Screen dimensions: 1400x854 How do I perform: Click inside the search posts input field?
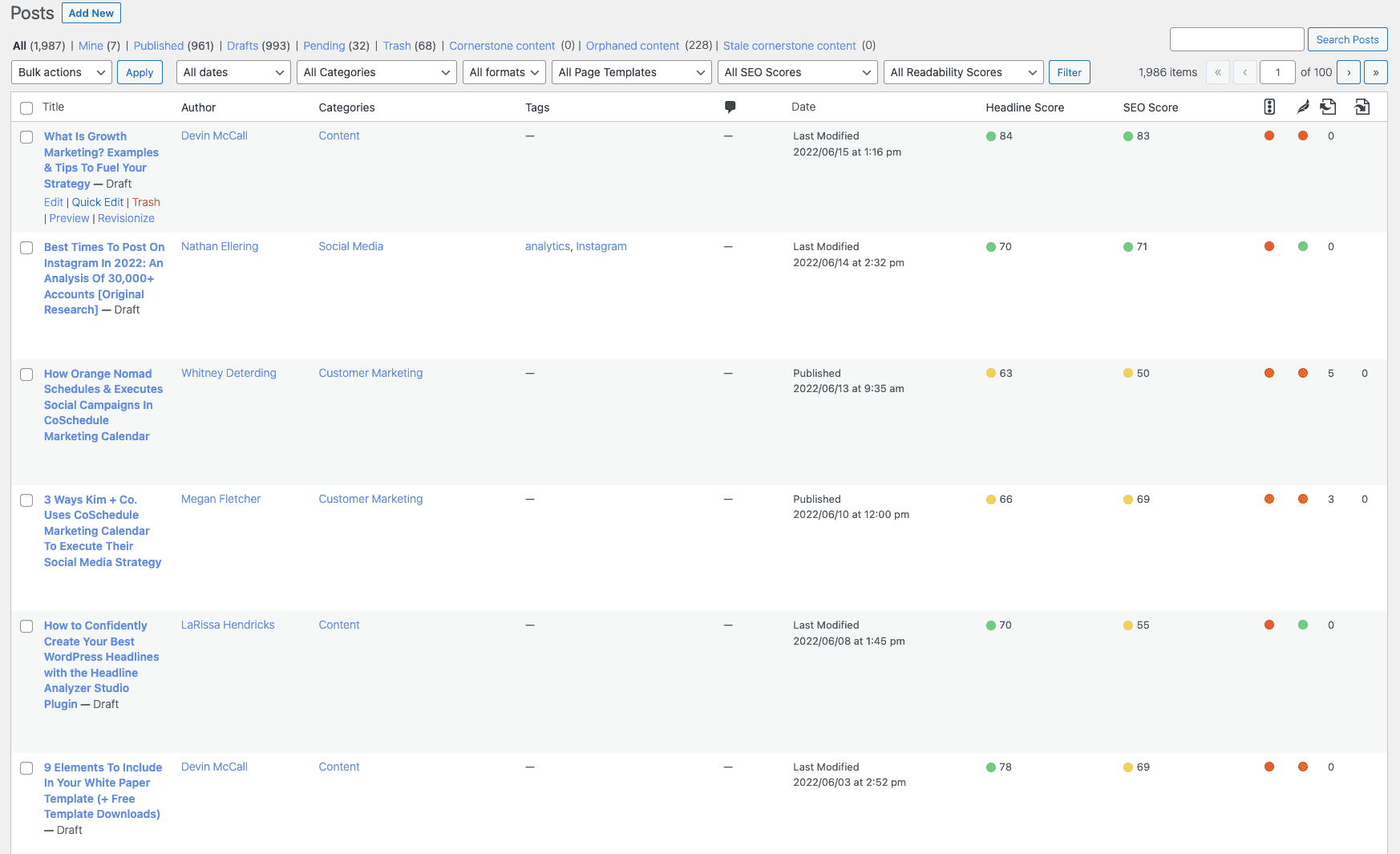pyautogui.click(x=1236, y=38)
